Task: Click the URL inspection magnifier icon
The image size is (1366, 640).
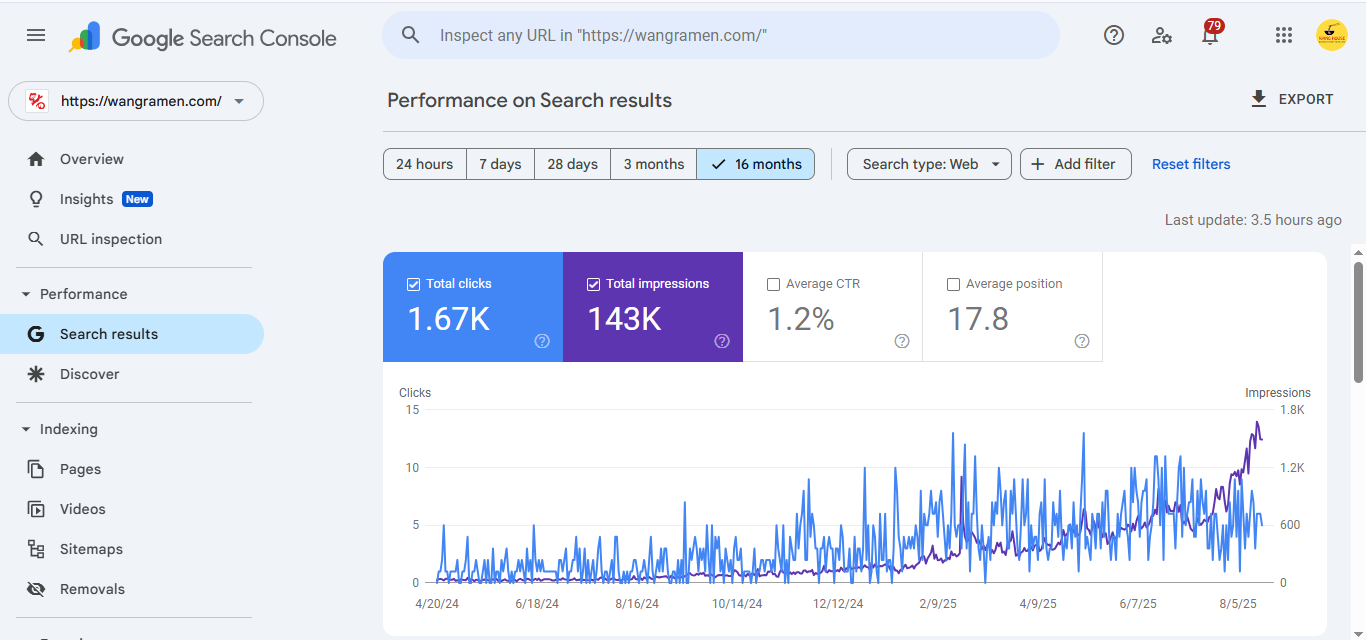Action: tap(36, 239)
